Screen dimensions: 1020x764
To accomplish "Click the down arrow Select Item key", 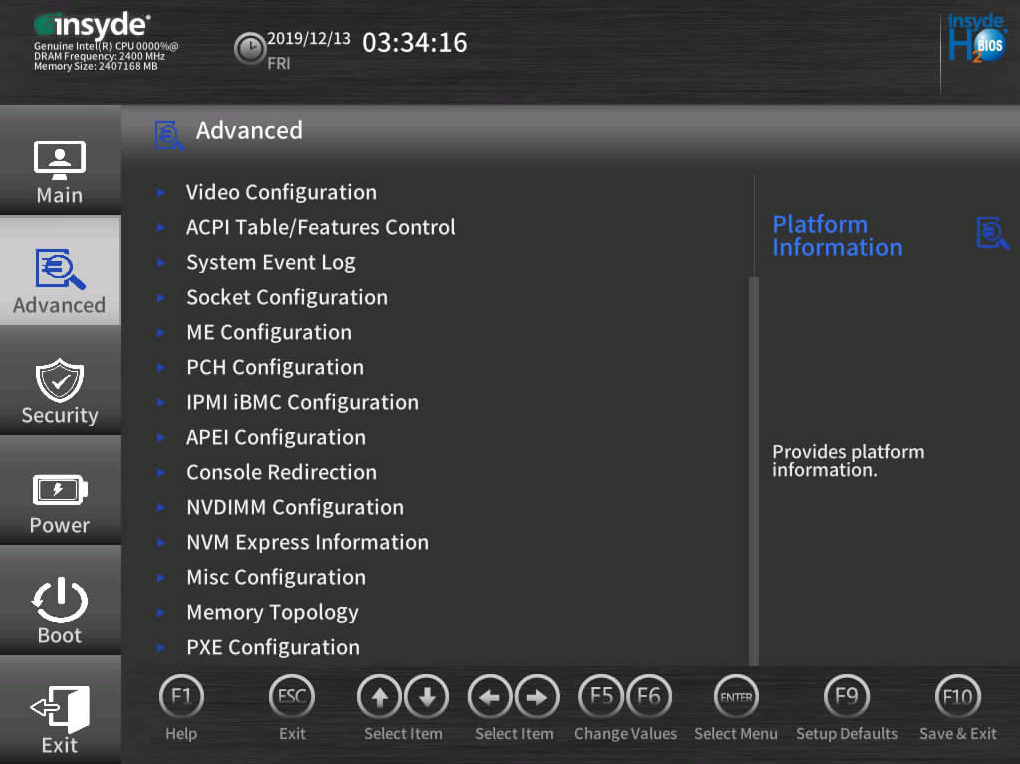I will (x=427, y=697).
